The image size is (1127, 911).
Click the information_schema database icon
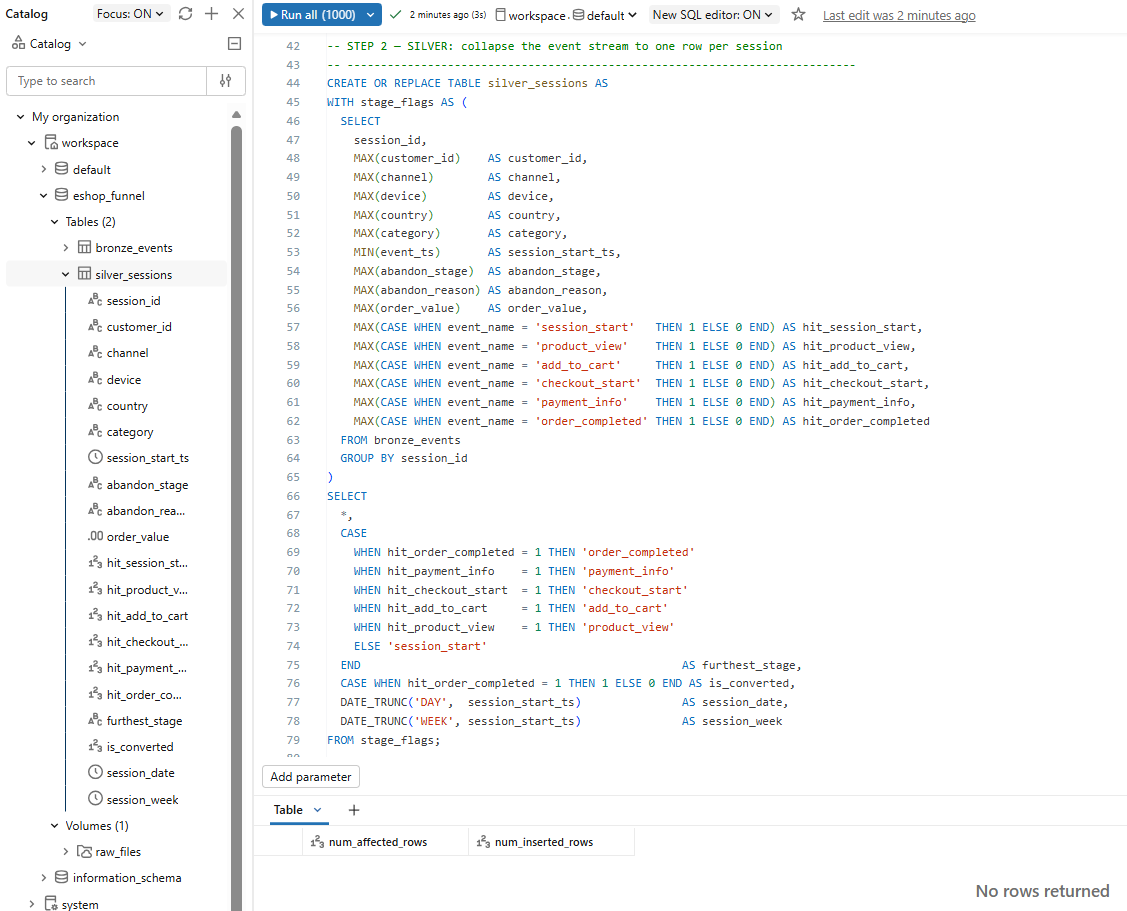(x=62, y=877)
